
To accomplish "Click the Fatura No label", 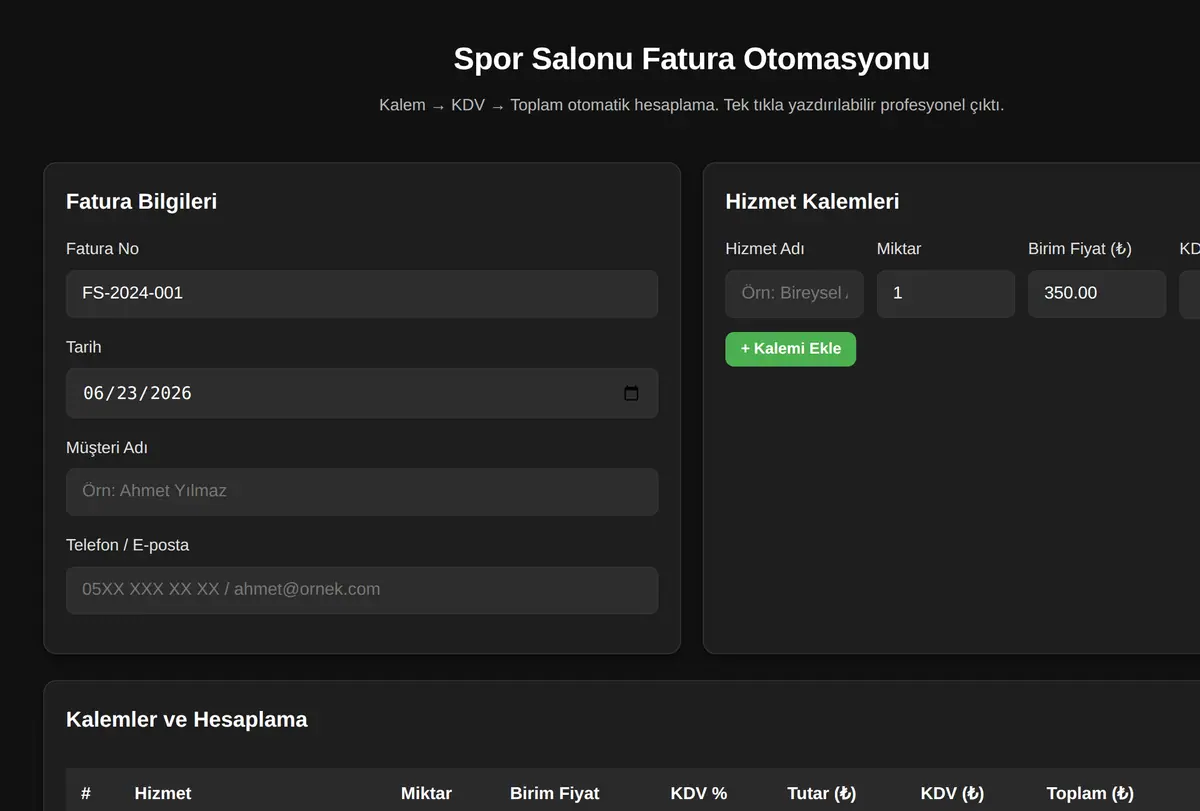I will point(102,249).
